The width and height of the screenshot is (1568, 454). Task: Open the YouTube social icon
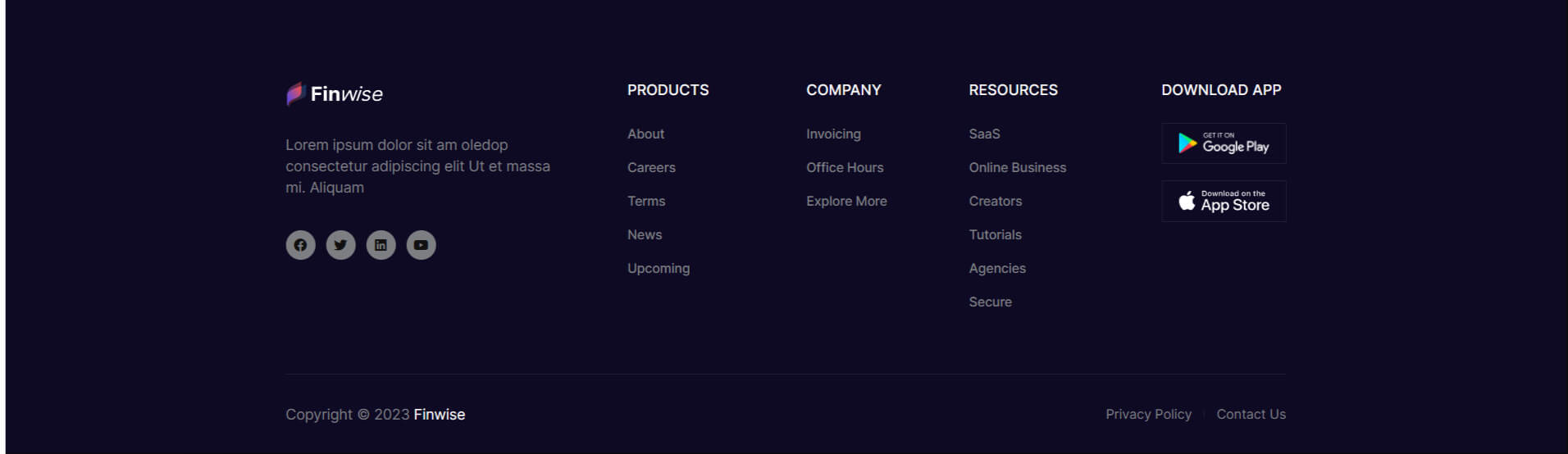[421, 245]
